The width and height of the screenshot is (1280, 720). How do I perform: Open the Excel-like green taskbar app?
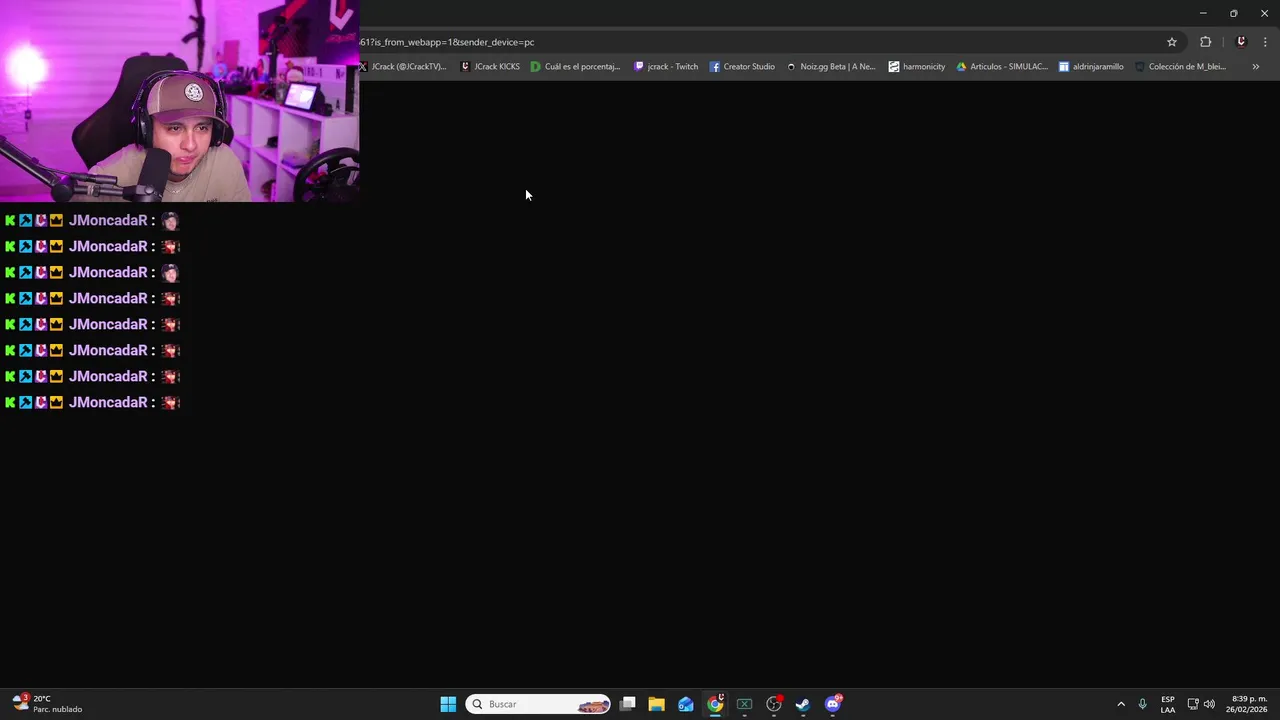(x=744, y=704)
